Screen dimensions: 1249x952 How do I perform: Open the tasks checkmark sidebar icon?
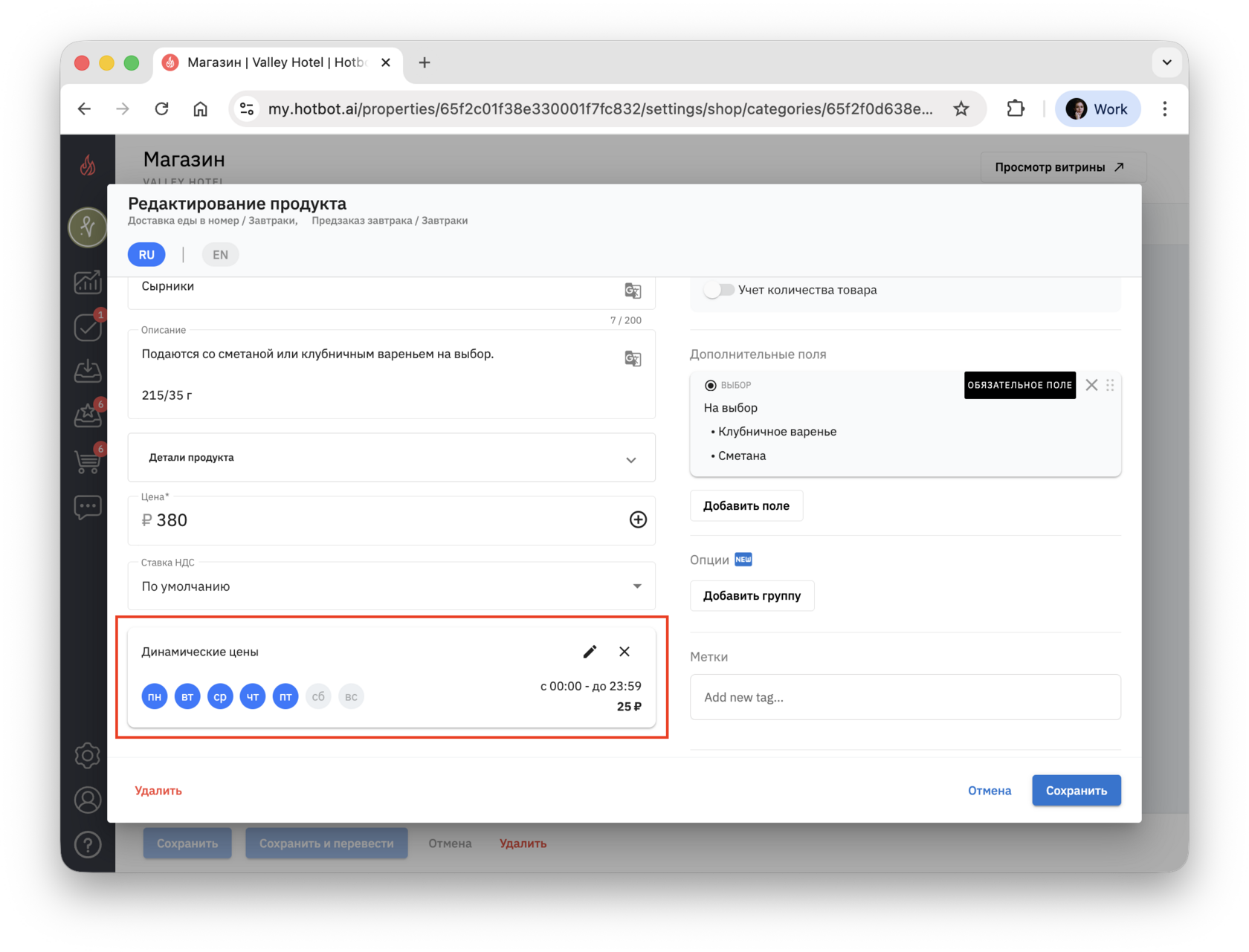[88, 327]
